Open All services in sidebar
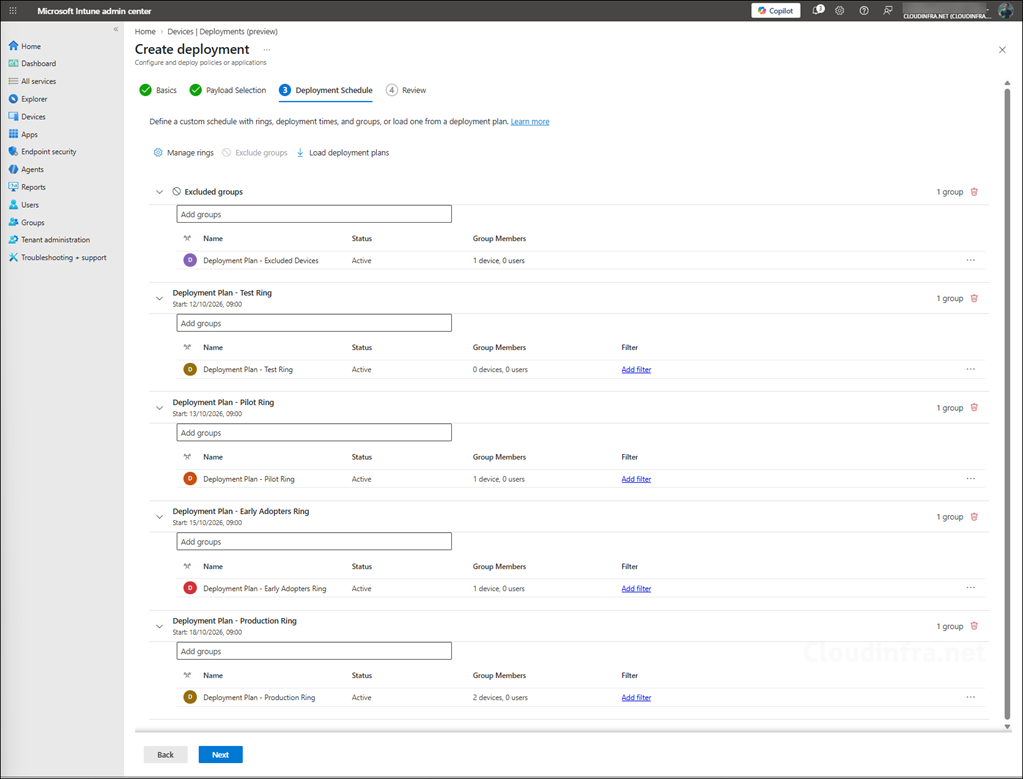This screenshot has height=779, width=1024. [x=32, y=81]
